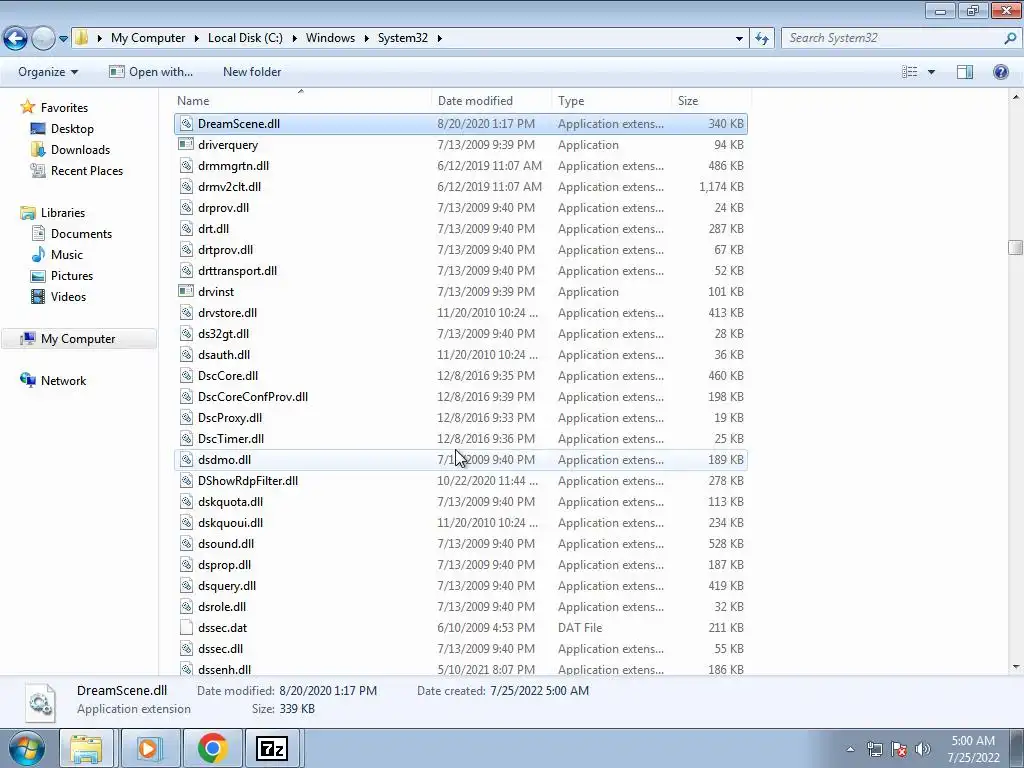
Task: Select file DscCoreConfProv.dll
Action: [x=253, y=396]
